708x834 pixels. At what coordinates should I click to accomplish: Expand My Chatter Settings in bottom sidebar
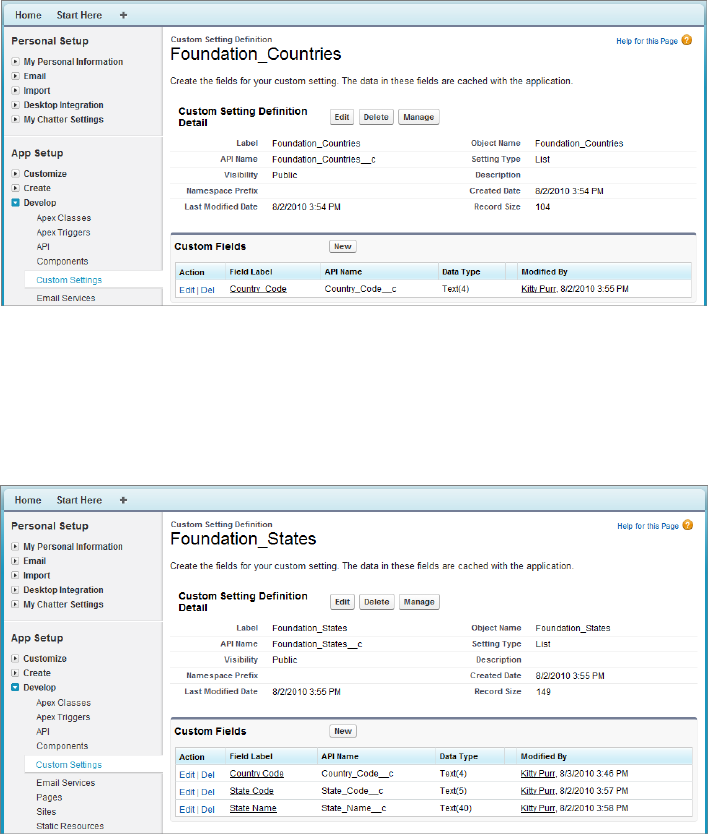(15, 604)
